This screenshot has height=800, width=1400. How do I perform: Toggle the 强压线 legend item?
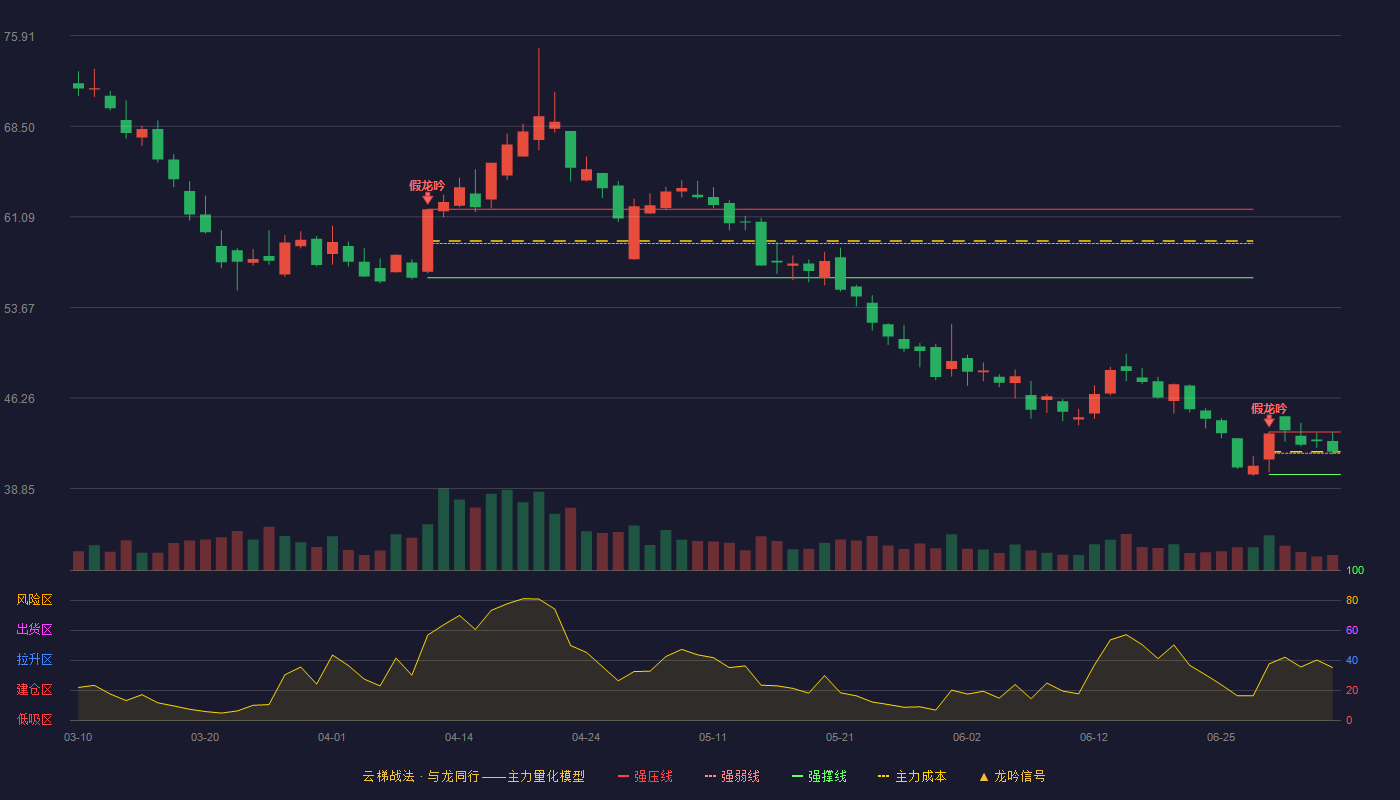coord(645,776)
